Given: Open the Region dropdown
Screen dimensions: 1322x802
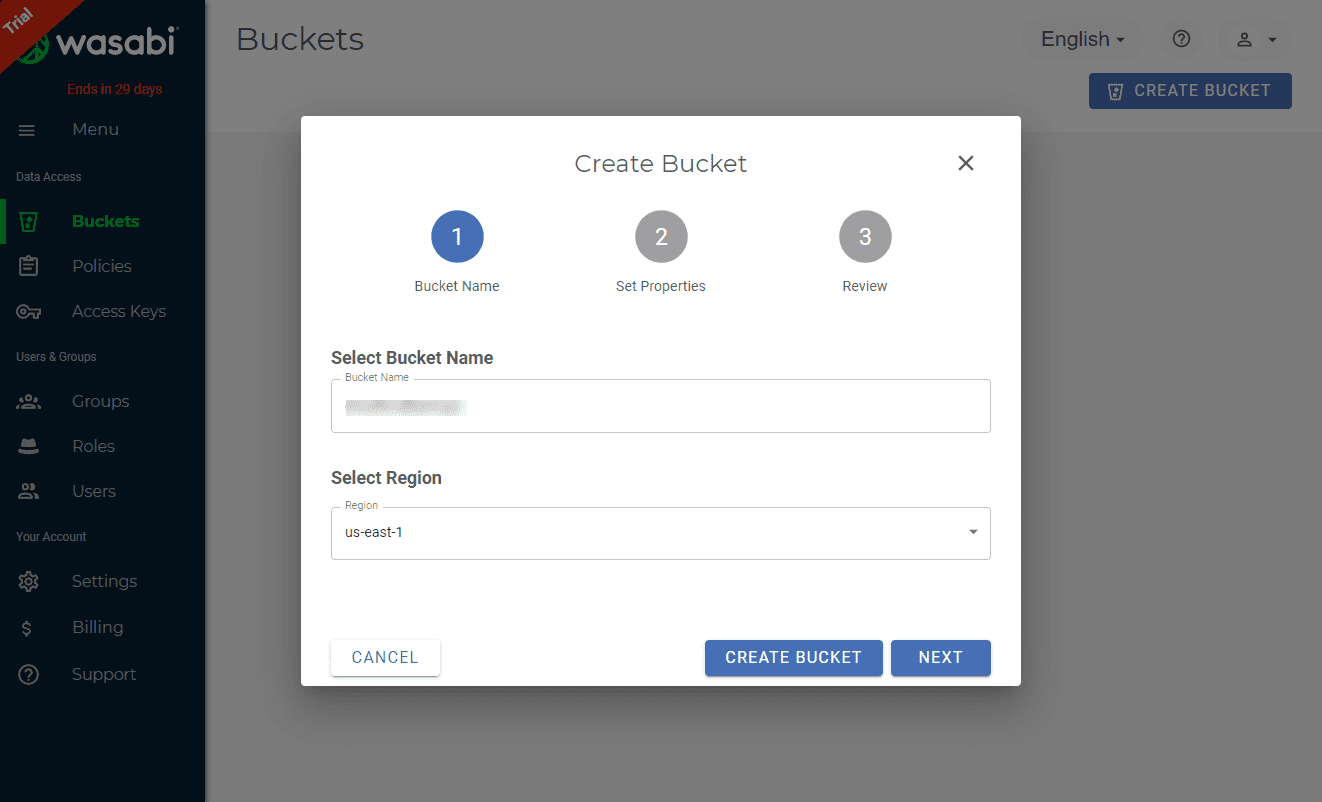Looking at the screenshot, I should click(660, 533).
